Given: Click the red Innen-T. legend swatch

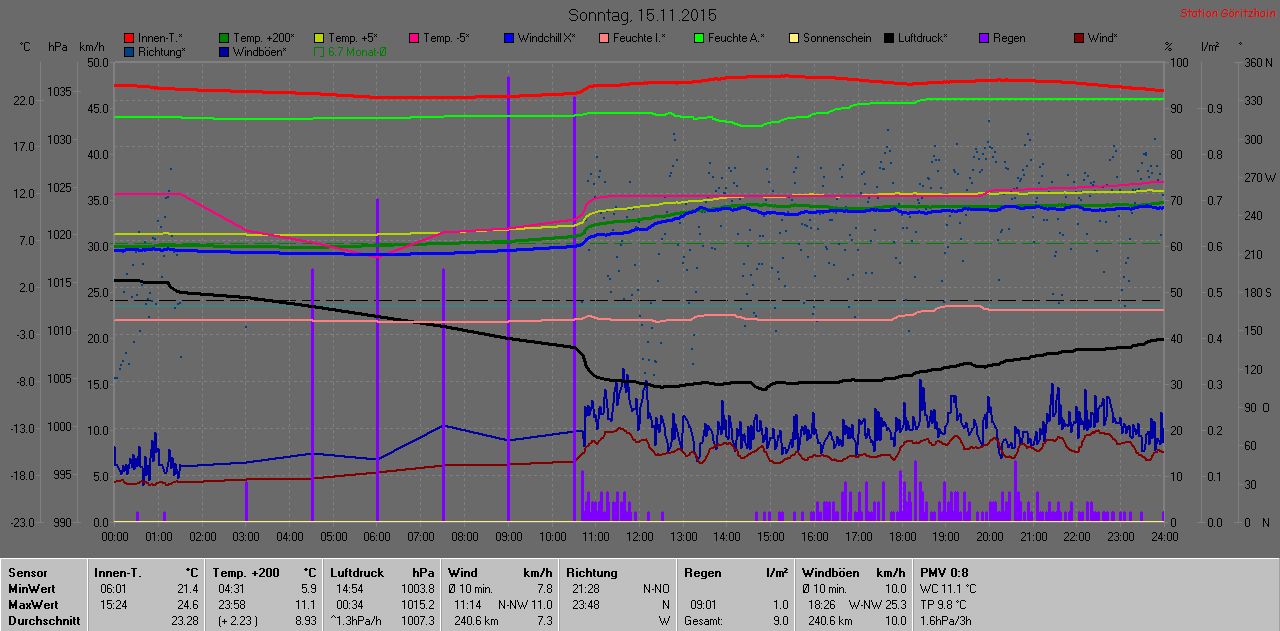Looking at the screenshot, I should 129,38.
